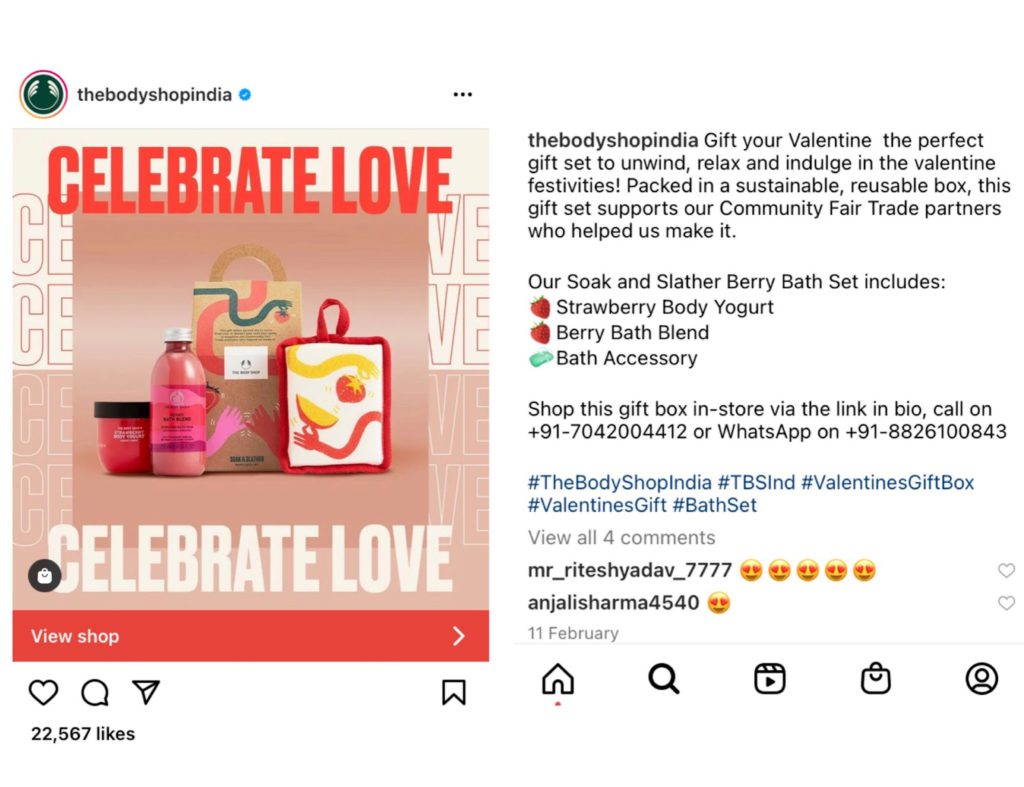1024x787 pixels.
Task: Like the post with the heart icon
Action: click(43, 692)
